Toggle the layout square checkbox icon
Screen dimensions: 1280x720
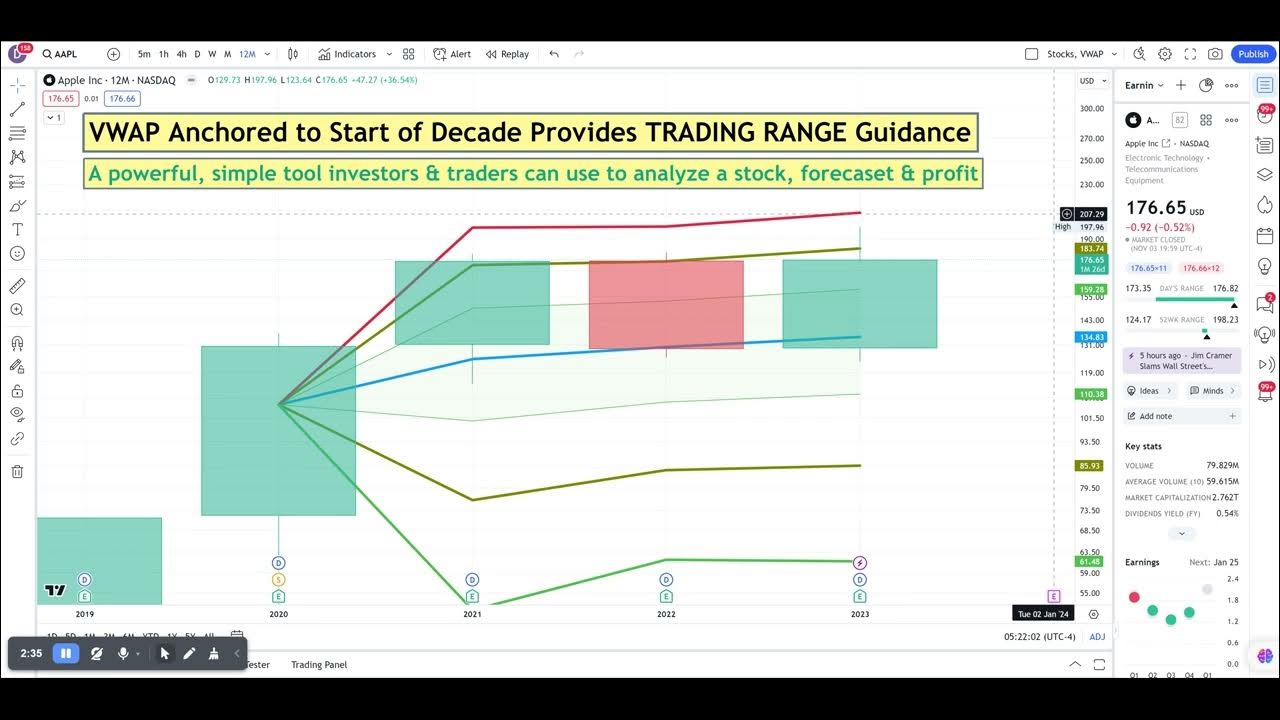1032,54
